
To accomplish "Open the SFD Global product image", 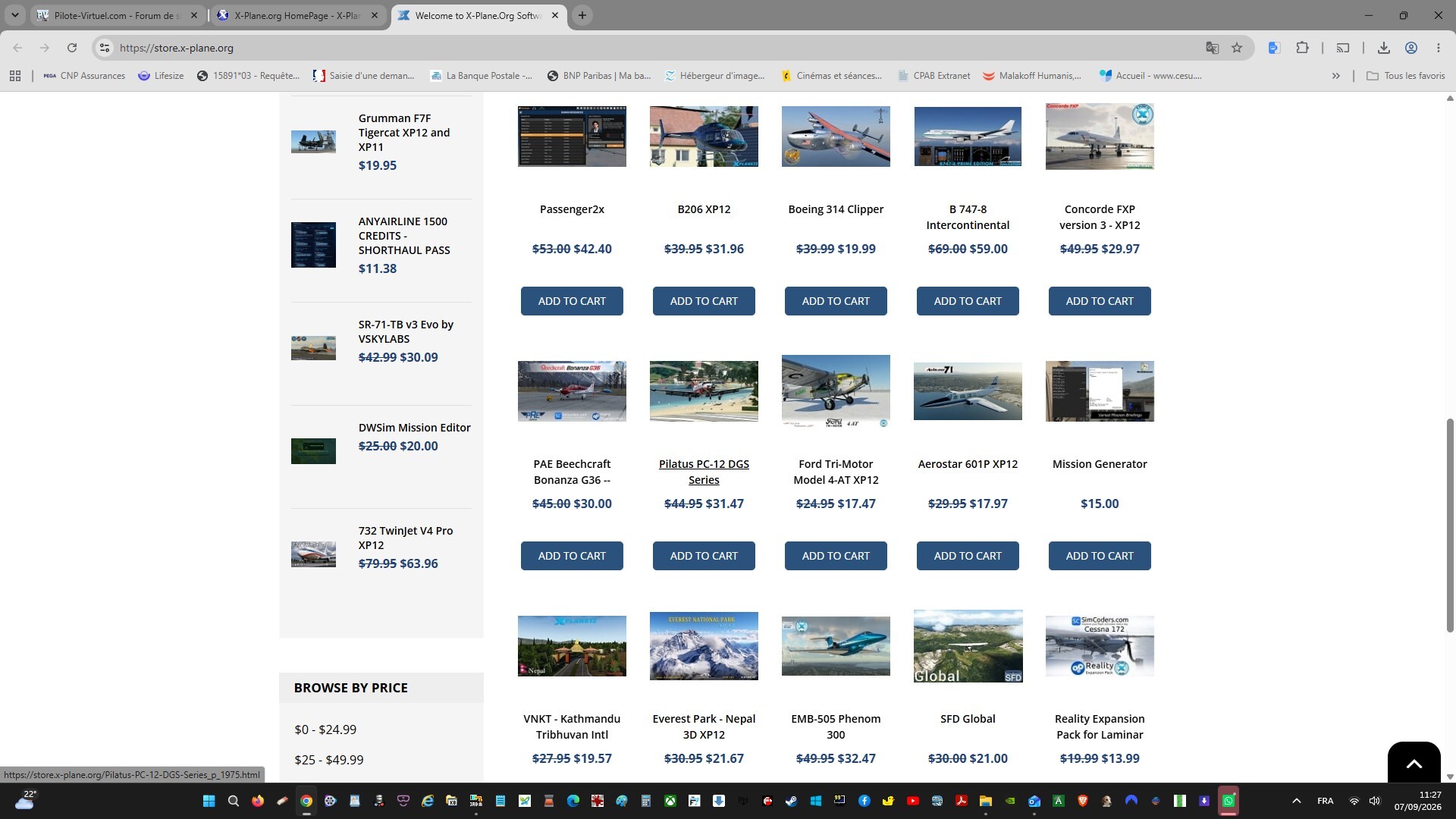I will click(x=968, y=646).
